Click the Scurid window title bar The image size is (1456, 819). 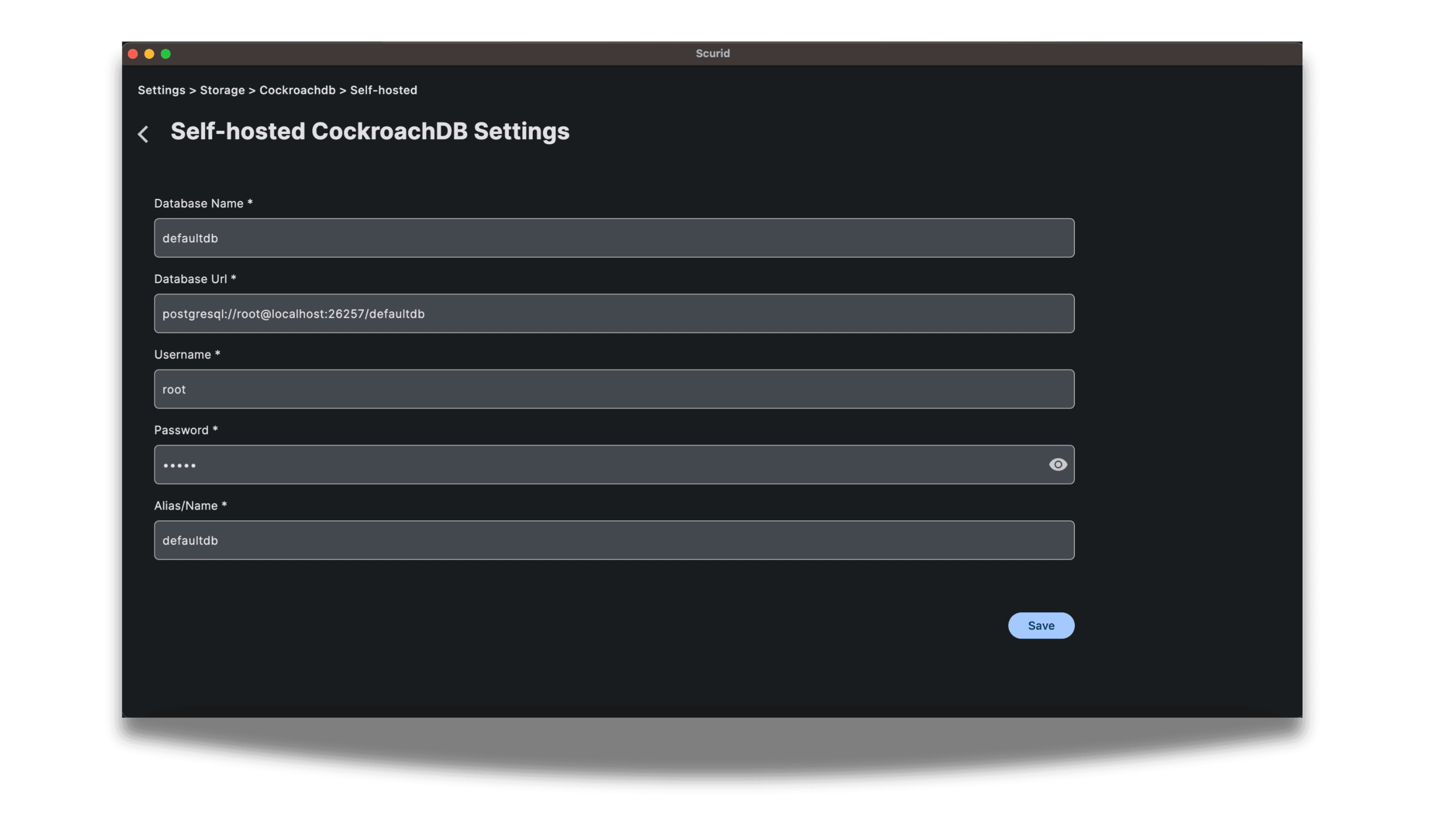[712, 54]
